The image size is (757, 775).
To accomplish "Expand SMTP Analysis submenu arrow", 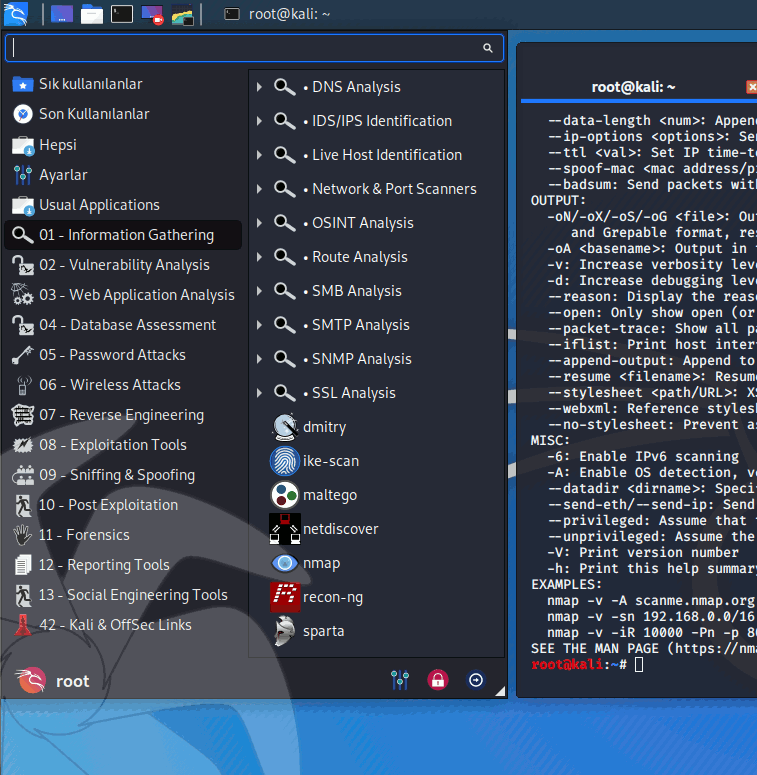I will 259,325.
